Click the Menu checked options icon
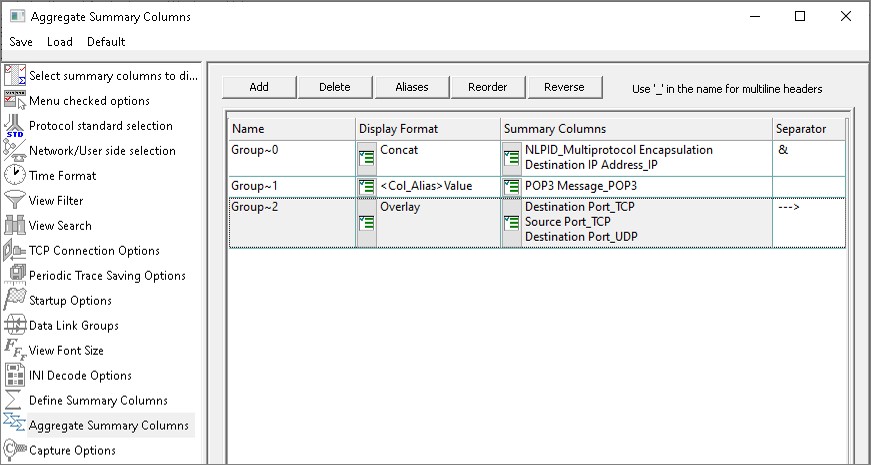The image size is (871, 465). 15,101
